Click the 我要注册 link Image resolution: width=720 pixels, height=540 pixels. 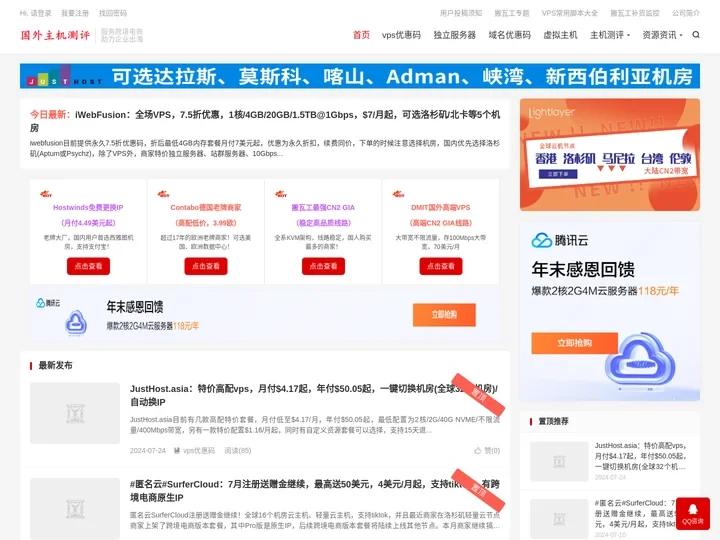(x=75, y=13)
